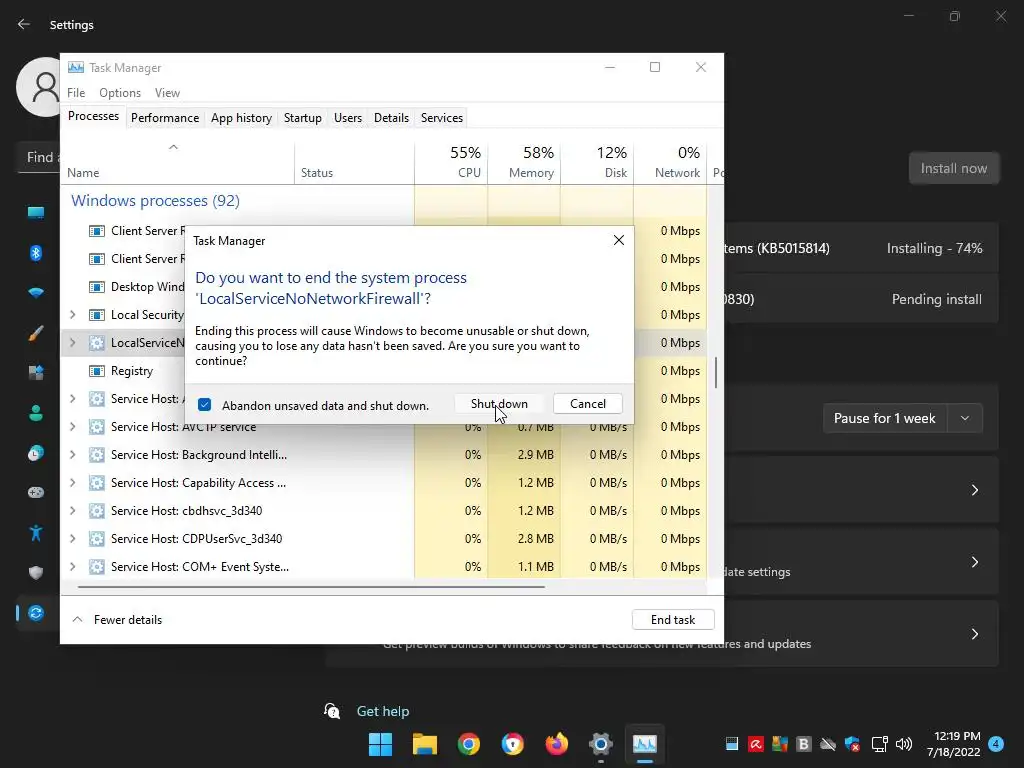Click Task Manager horizontal scrollbar
The height and width of the screenshot is (768, 1024).
311,586
